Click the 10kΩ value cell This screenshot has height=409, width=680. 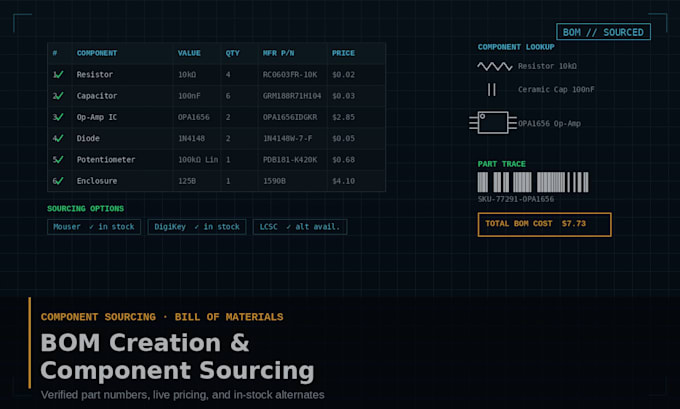(x=187, y=75)
